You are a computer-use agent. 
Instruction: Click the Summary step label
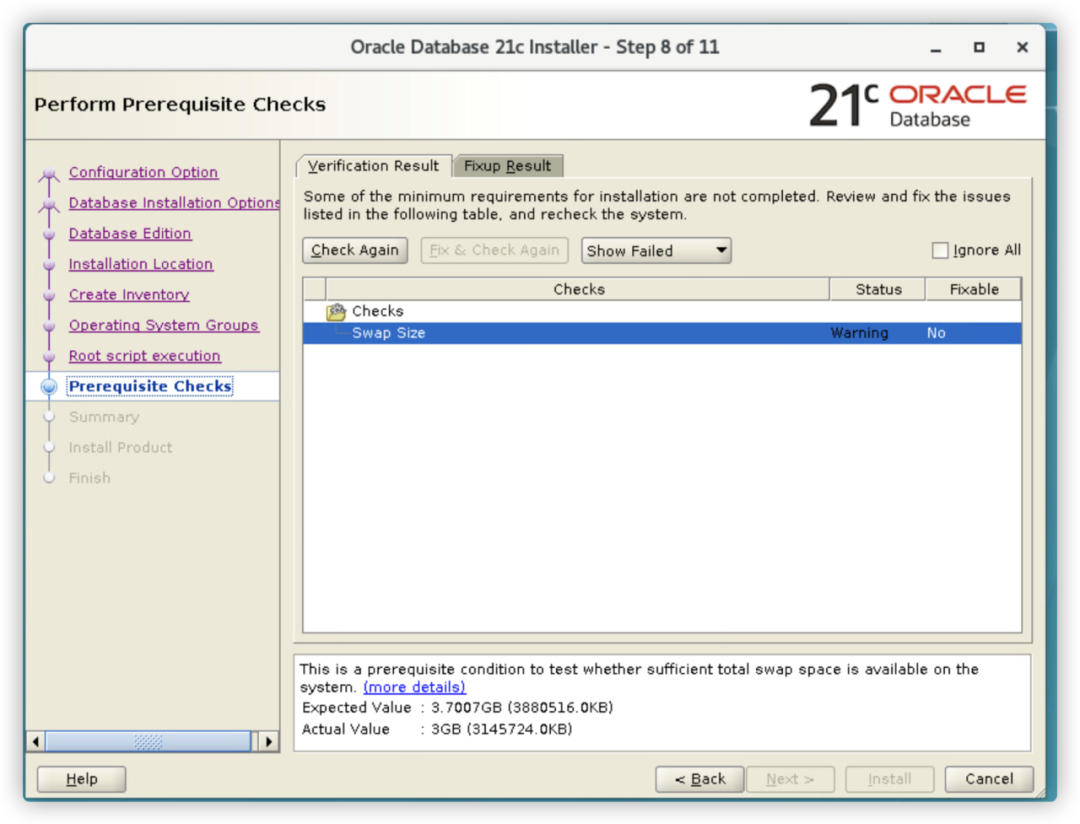(104, 417)
